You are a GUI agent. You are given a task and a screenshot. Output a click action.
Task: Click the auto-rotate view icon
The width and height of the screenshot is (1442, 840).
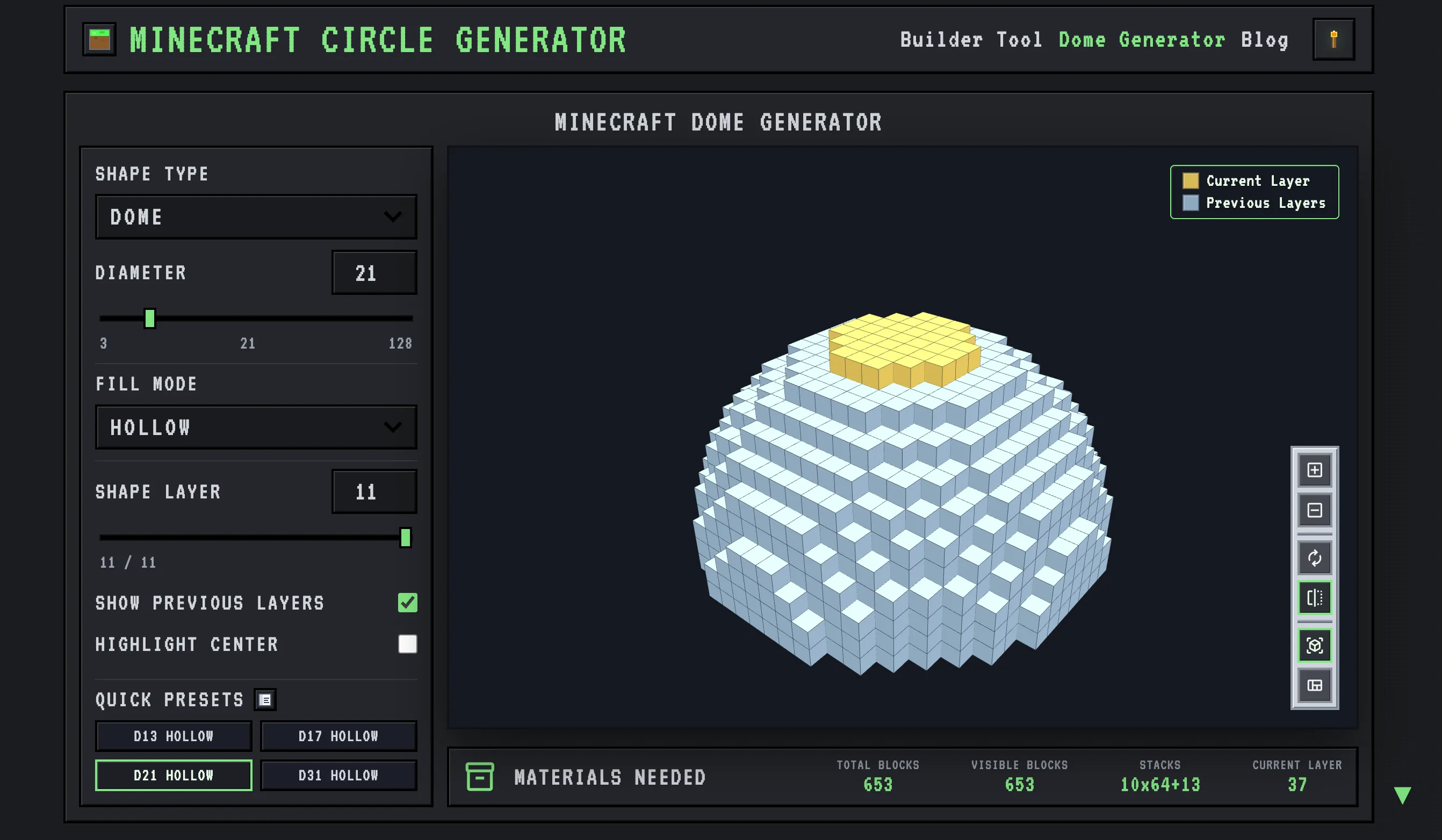tap(1314, 558)
